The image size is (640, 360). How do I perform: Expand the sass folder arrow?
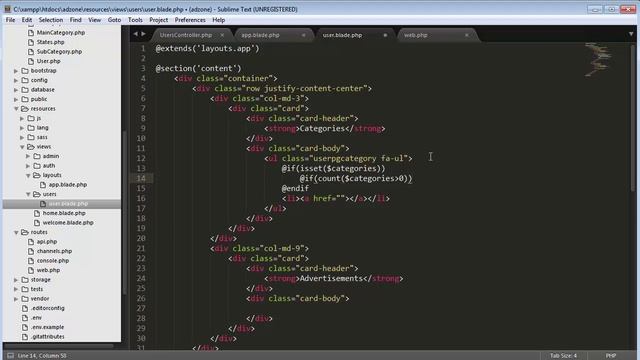[x=22, y=137]
